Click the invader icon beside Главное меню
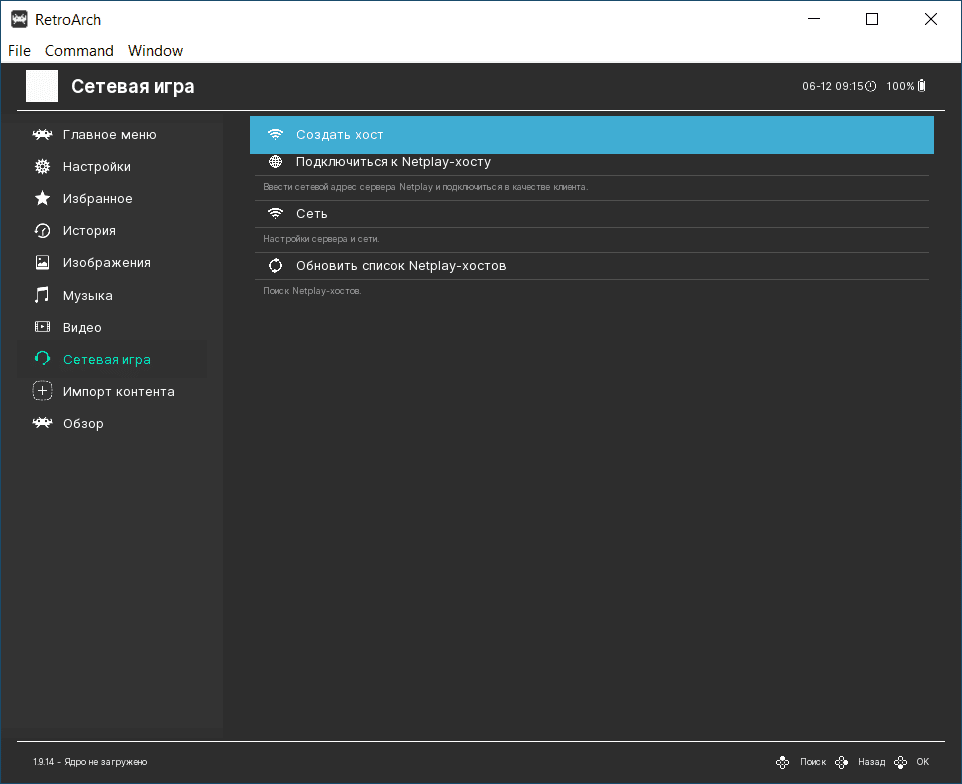This screenshot has width=962, height=784. click(x=42, y=134)
